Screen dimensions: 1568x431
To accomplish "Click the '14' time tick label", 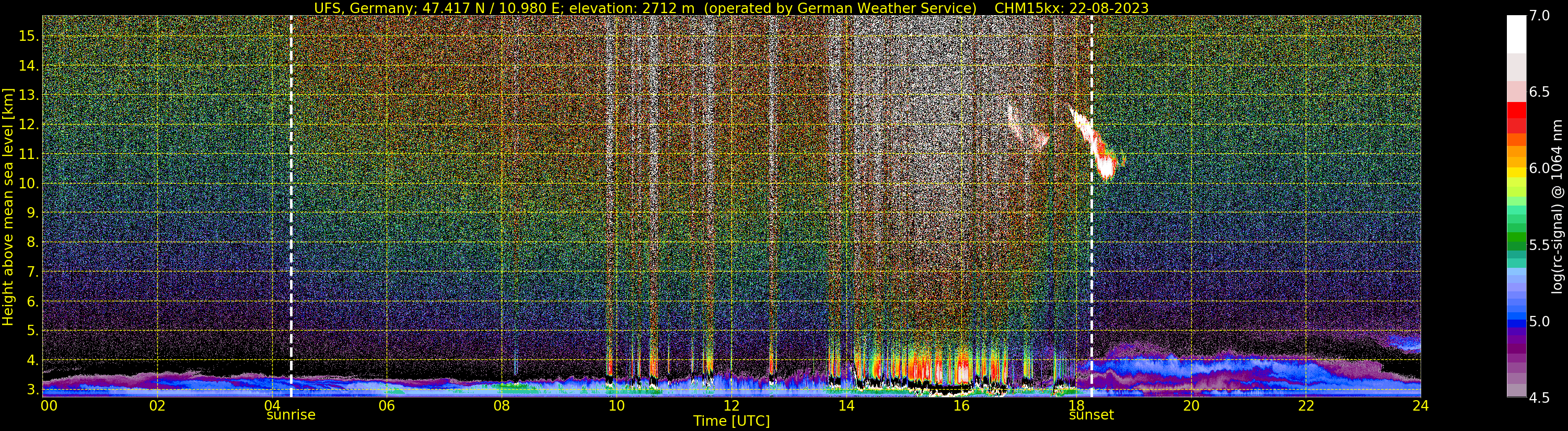I will (846, 406).
